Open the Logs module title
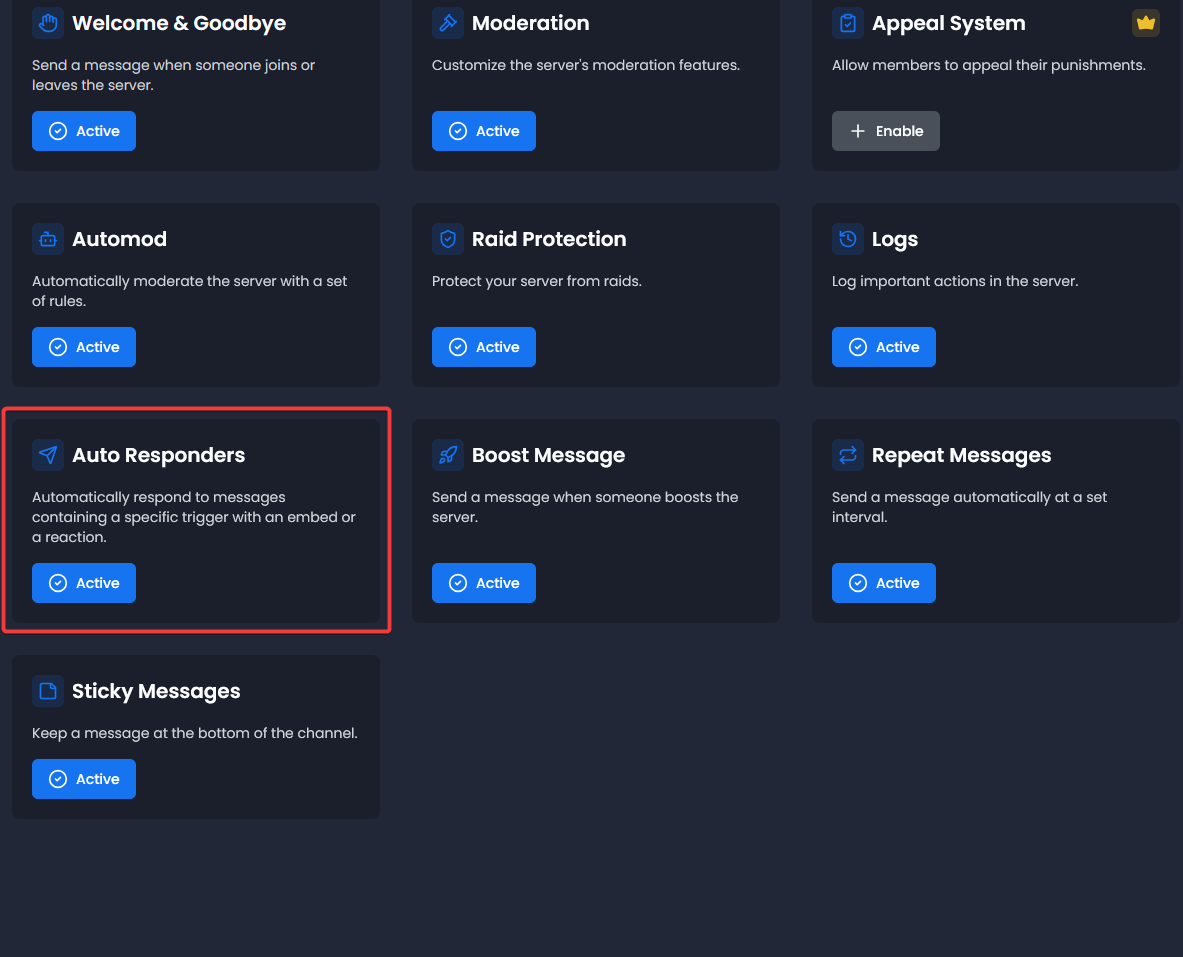 coord(895,240)
